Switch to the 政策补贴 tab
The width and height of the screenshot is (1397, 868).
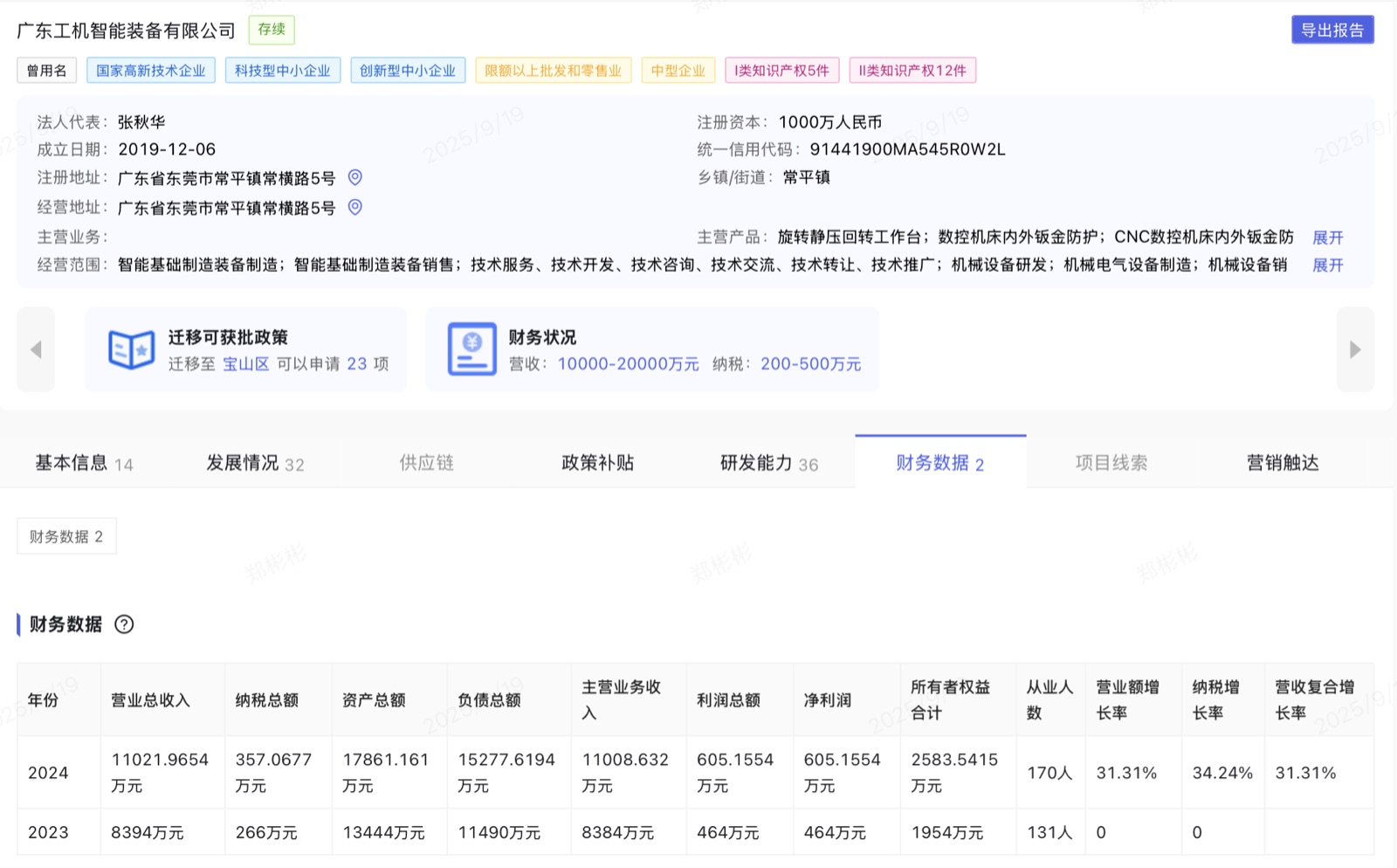click(597, 463)
